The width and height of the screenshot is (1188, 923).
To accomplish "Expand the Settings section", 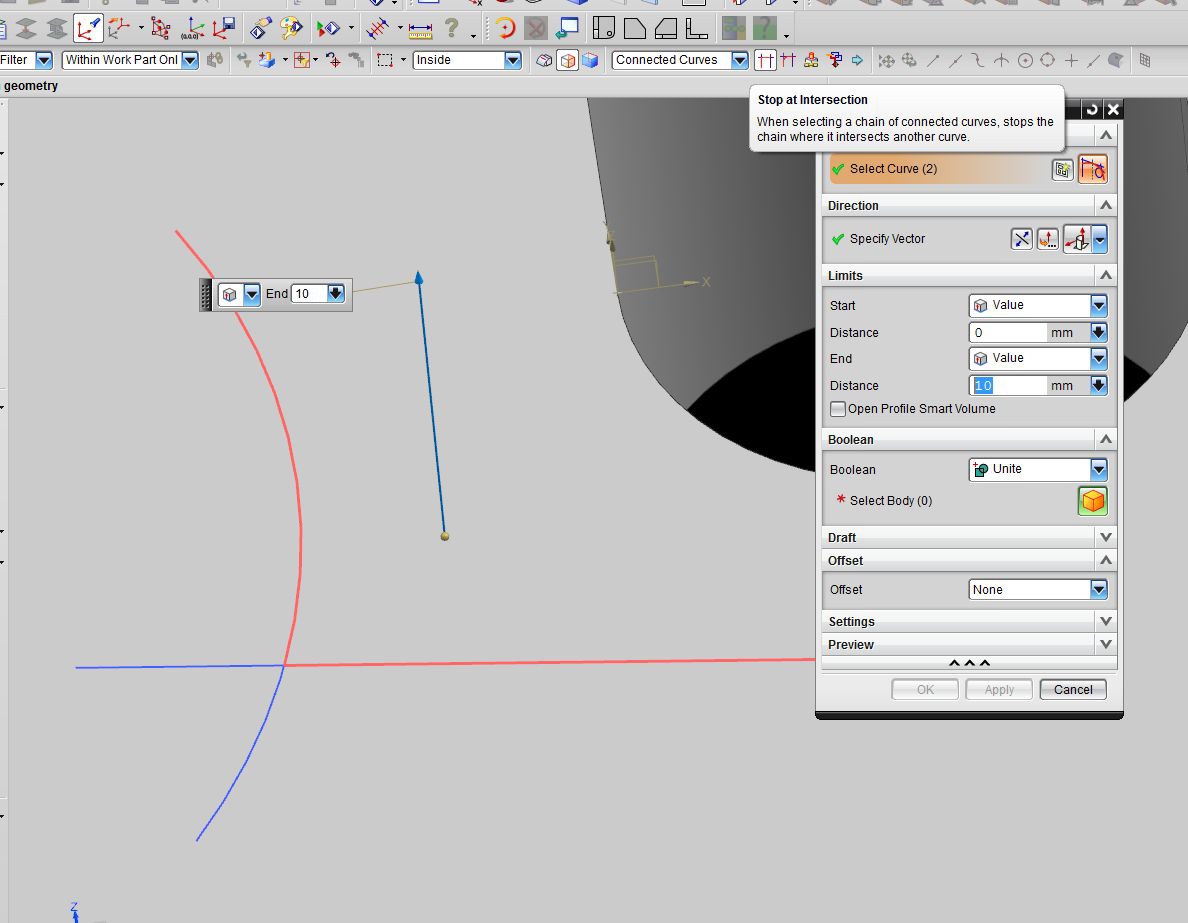I will [x=1105, y=621].
